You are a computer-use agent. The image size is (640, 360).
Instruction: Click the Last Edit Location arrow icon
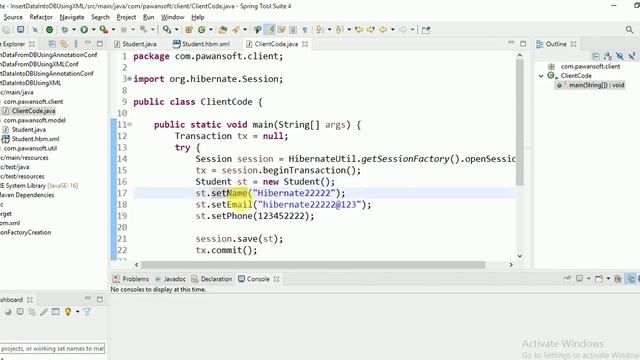(359, 29)
